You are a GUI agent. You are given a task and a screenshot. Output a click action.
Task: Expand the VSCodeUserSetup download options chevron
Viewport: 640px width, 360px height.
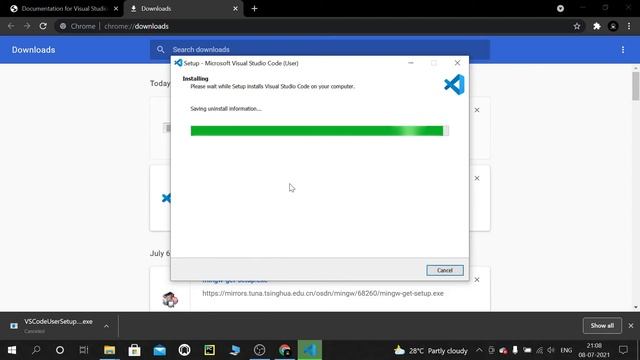(106, 326)
